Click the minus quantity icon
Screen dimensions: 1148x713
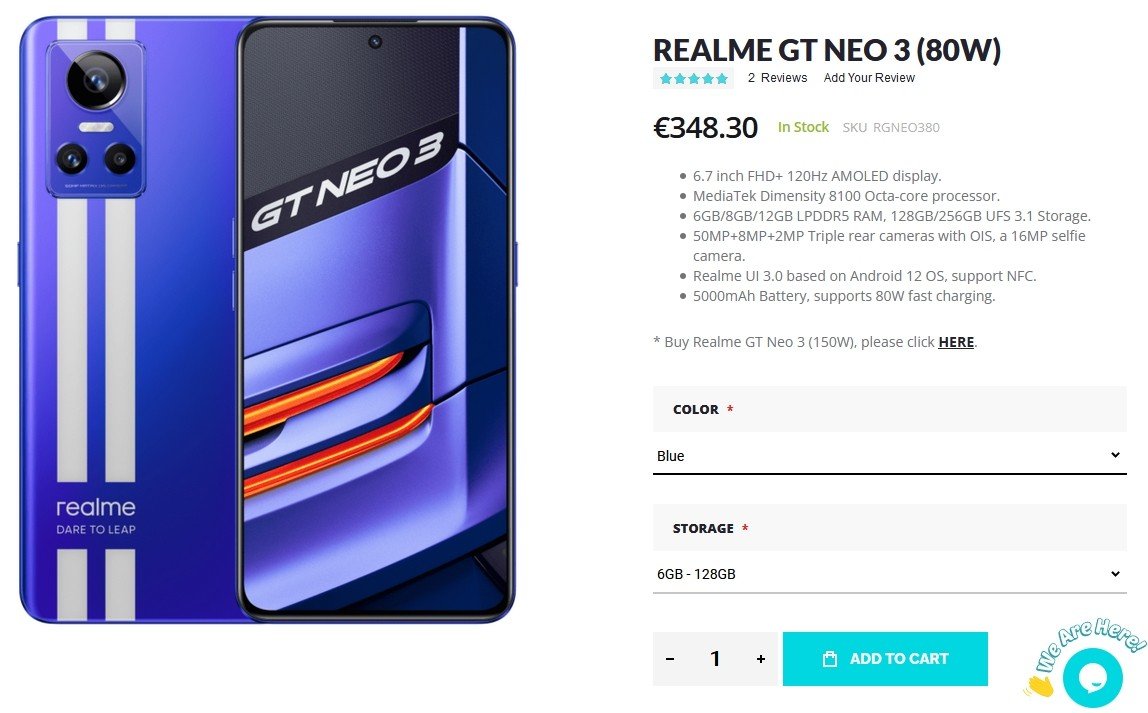670,659
